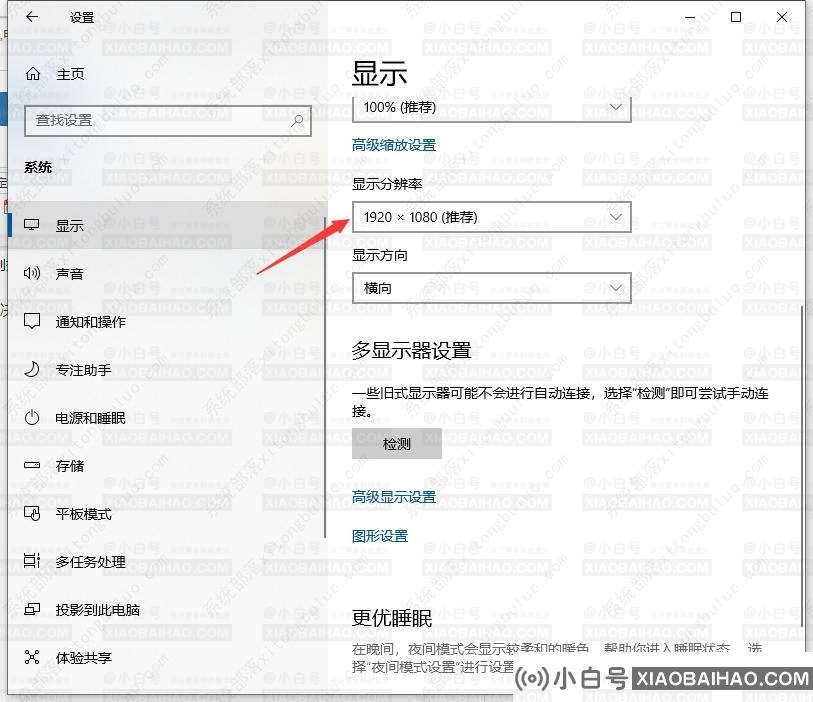Viewport: 813px width, 702px height.
Task: Select the 多任务处理 icon
Action: 32,561
